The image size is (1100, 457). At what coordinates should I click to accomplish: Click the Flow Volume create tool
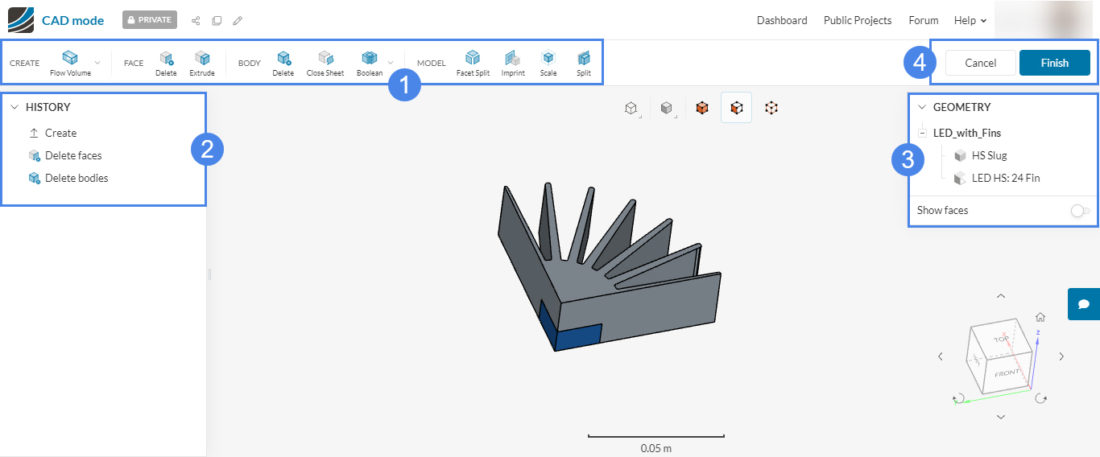pos(70,62)
